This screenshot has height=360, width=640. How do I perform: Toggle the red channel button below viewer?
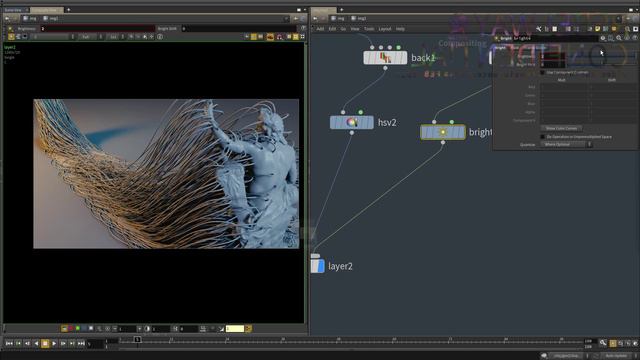[x=71, y=329]
